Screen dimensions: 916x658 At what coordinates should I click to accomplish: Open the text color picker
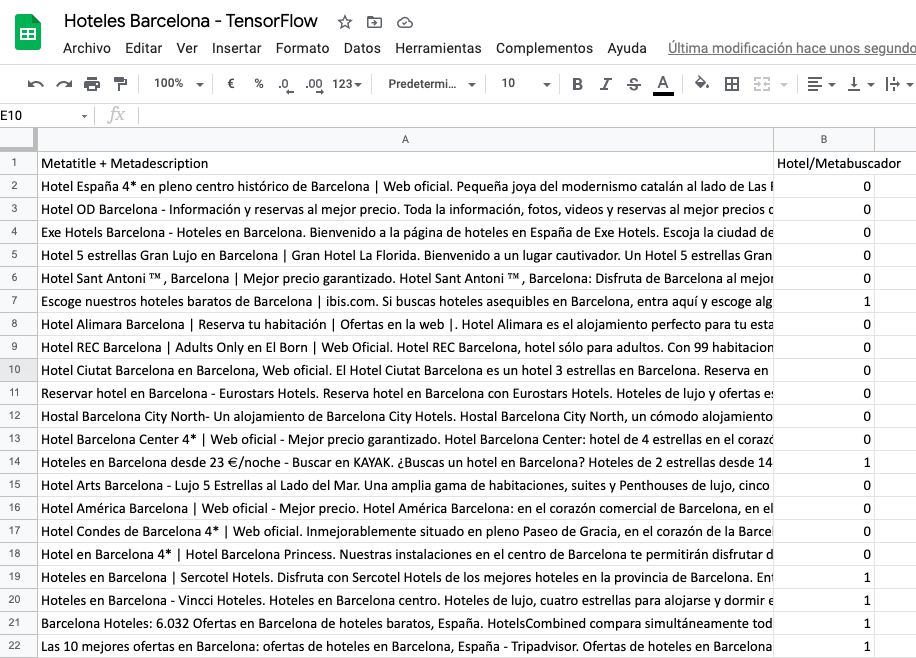coord(662,85)
